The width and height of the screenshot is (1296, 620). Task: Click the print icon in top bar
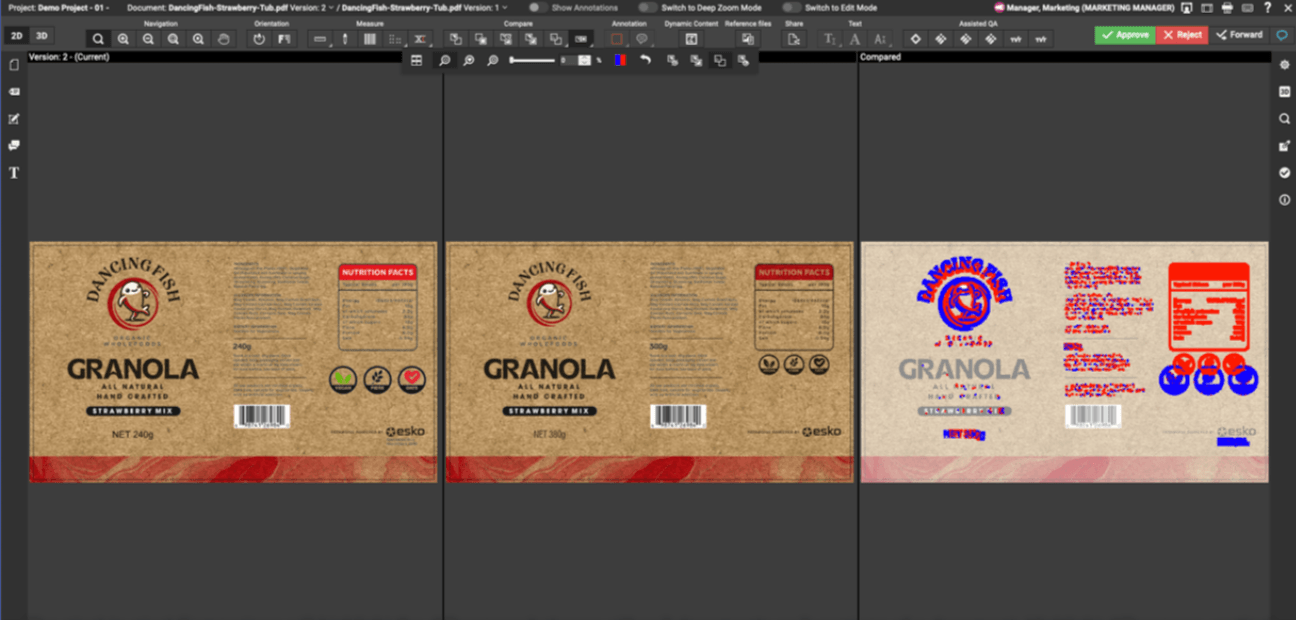[x=1226, y=8]
